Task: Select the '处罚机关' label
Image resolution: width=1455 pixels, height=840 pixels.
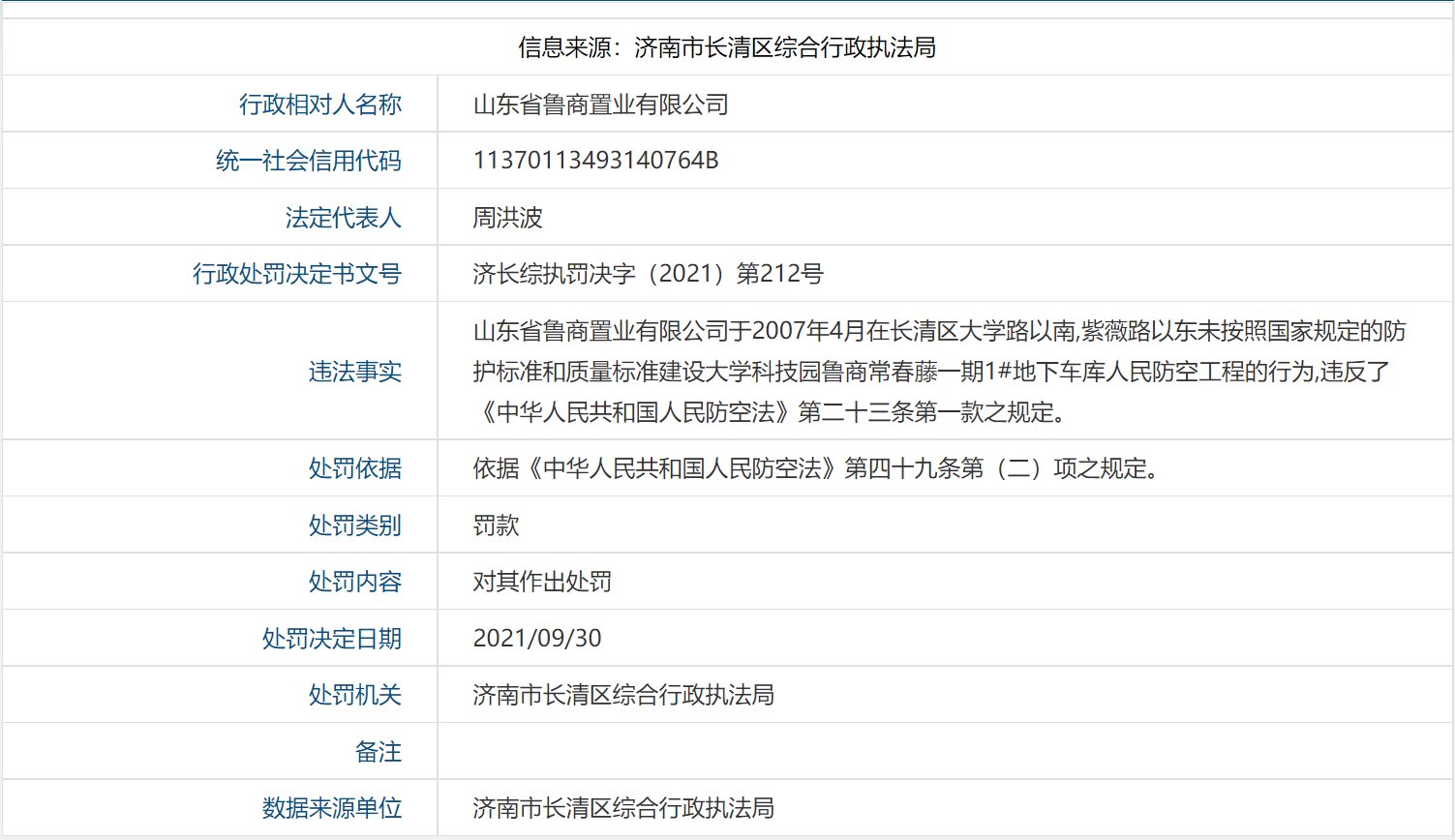Action: 355,695
